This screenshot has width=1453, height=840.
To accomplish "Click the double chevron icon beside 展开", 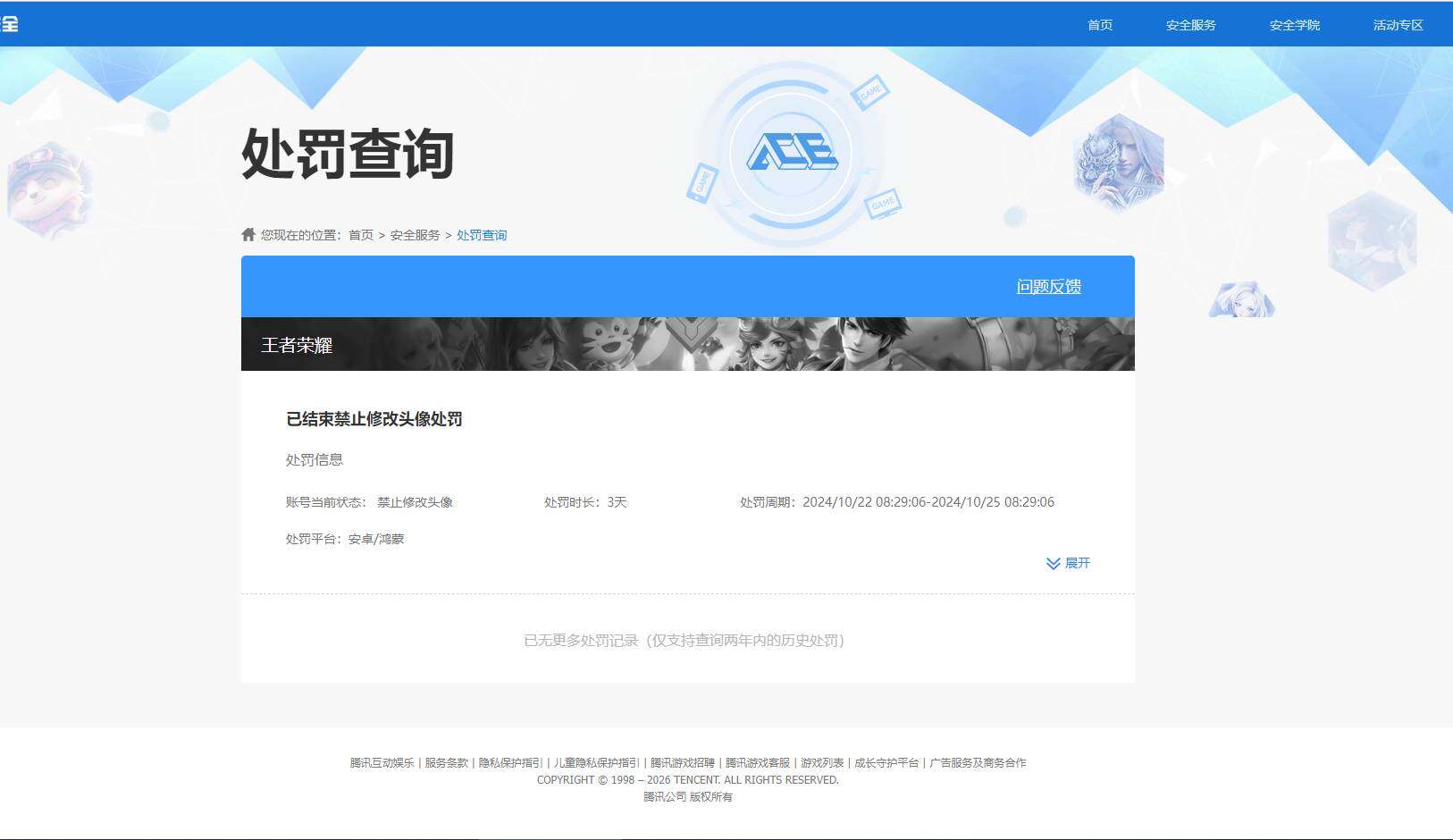I will 1054,563.
